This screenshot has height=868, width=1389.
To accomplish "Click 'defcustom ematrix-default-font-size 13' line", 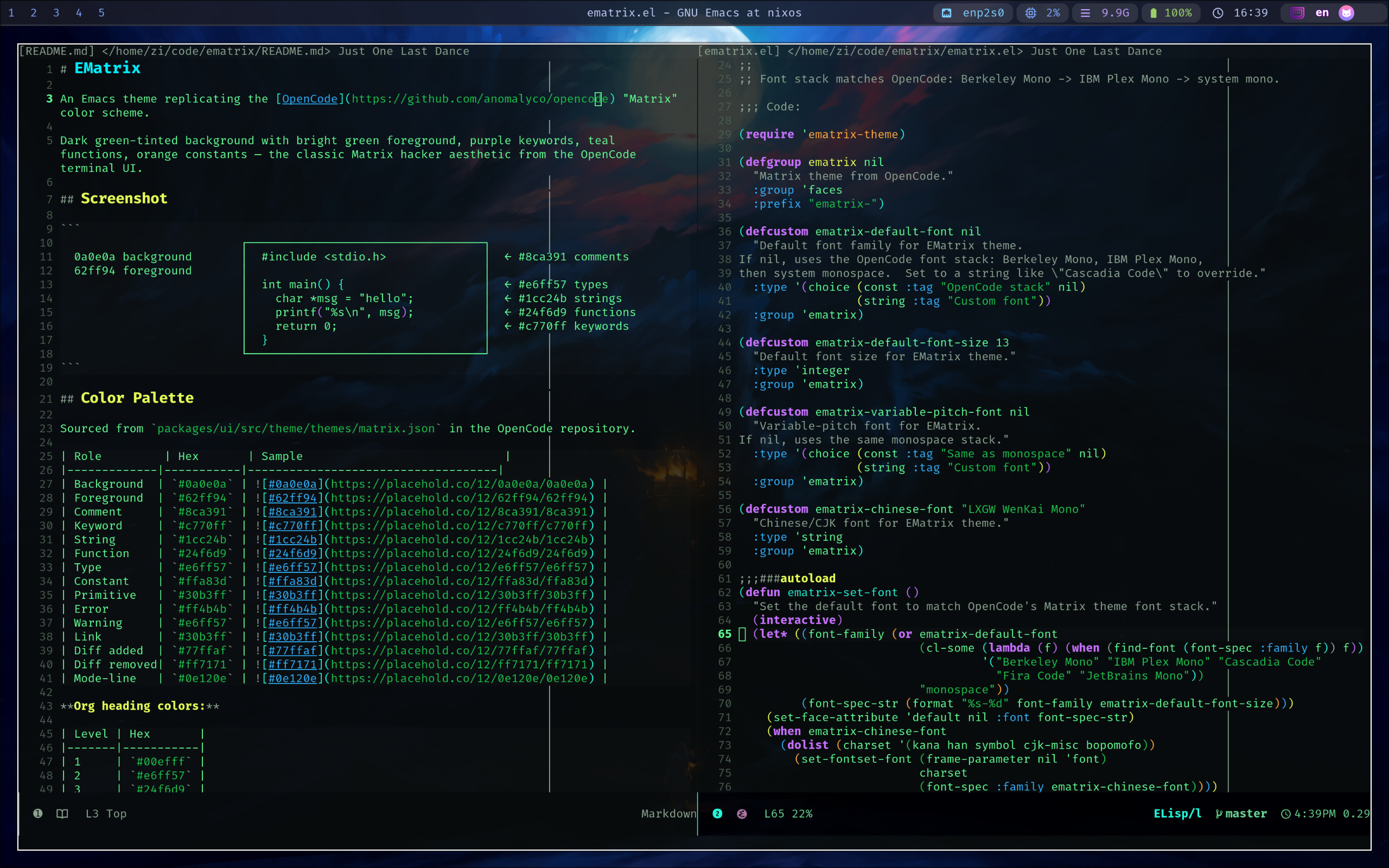I will [877, 343].
